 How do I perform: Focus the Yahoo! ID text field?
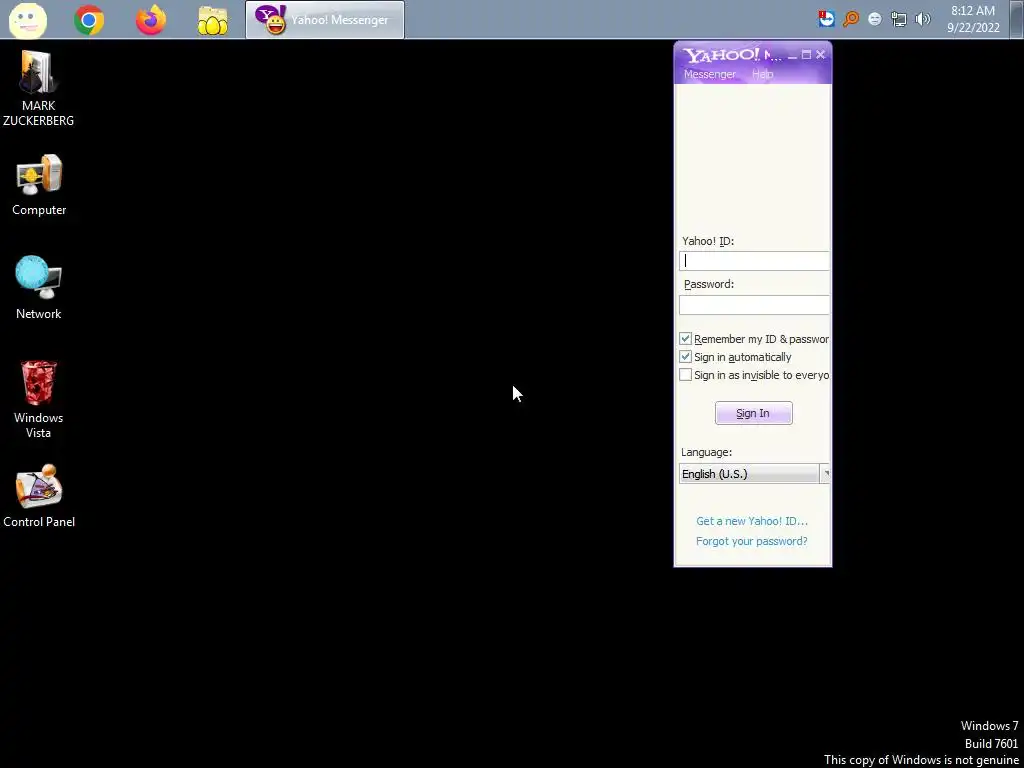tap(754, 261)
